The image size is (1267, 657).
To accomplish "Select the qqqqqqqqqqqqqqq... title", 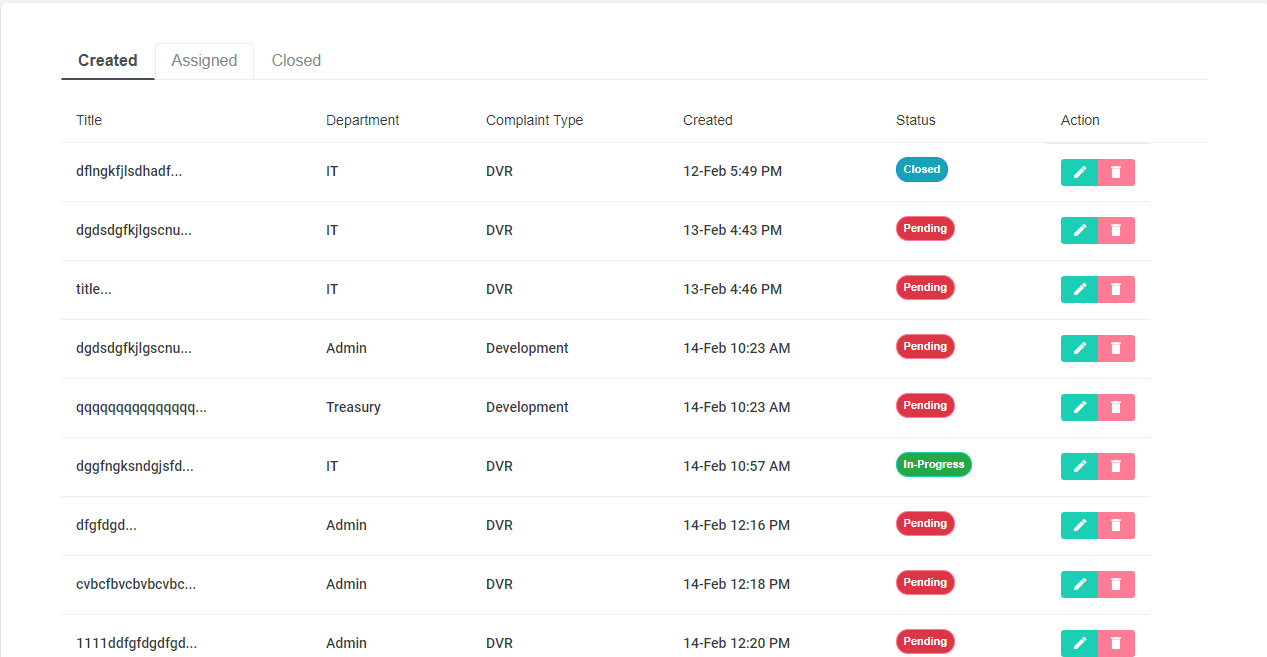I will pos(141,407).
